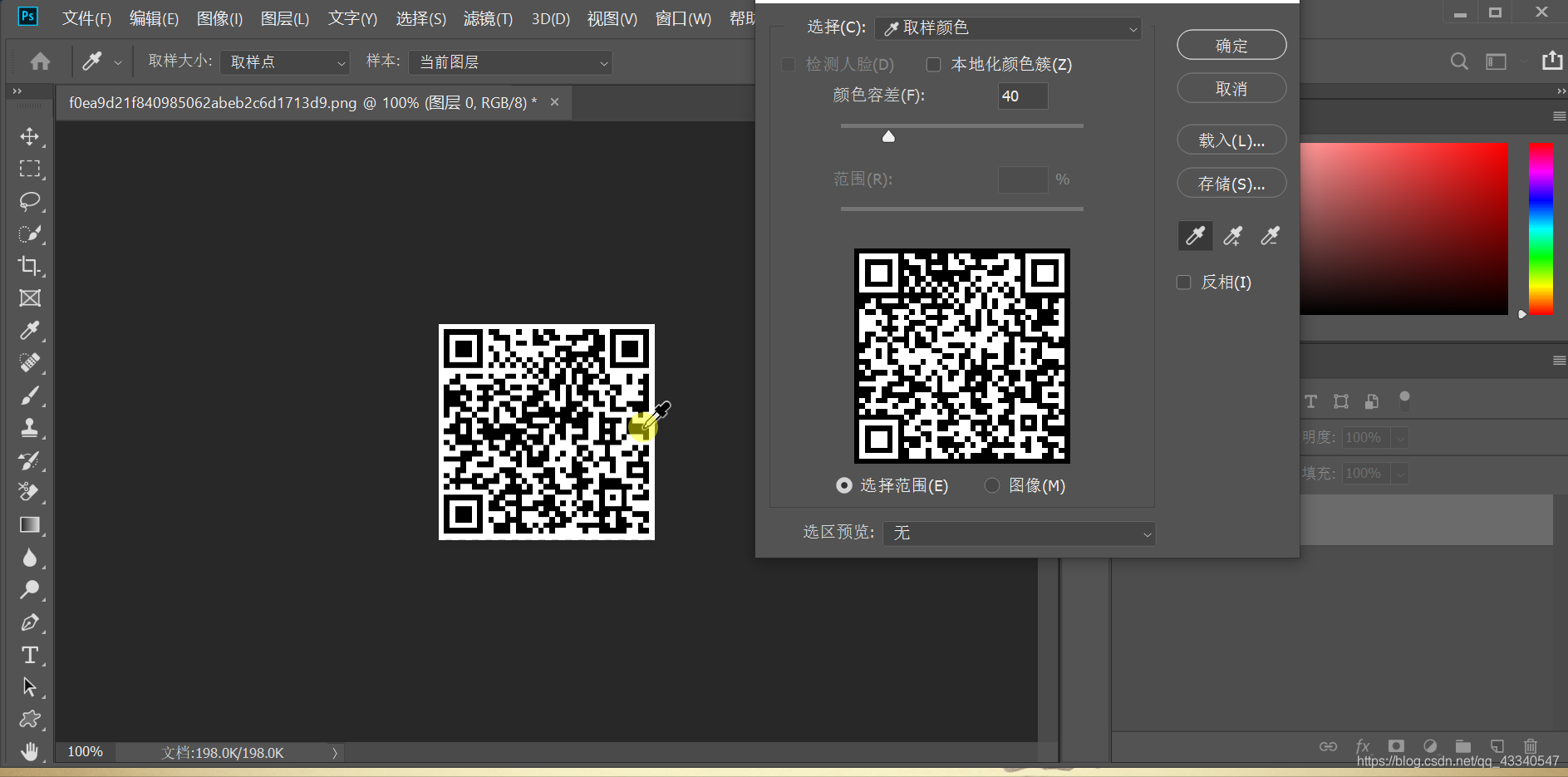
Task: Choose the Subtract from Sample eyedropper
Action: click(1270, 236)
